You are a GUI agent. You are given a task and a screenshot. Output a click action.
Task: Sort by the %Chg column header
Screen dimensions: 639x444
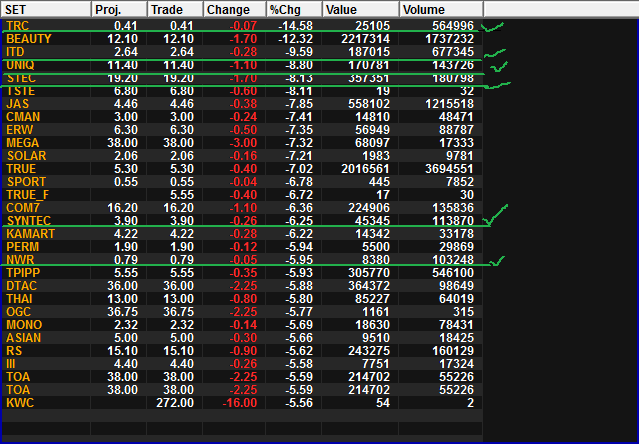294,9
